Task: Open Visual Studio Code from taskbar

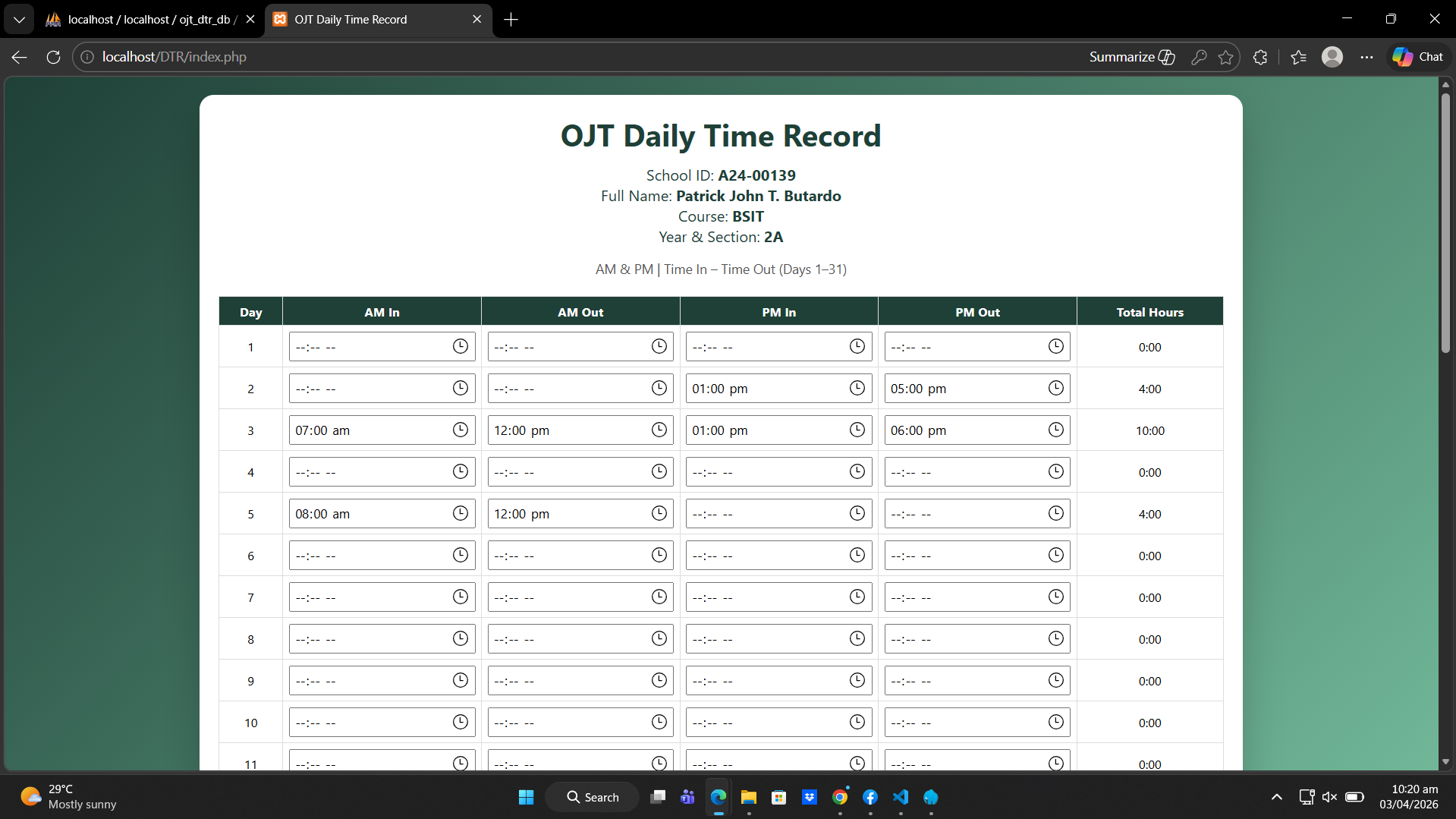Action: point(901,797)
